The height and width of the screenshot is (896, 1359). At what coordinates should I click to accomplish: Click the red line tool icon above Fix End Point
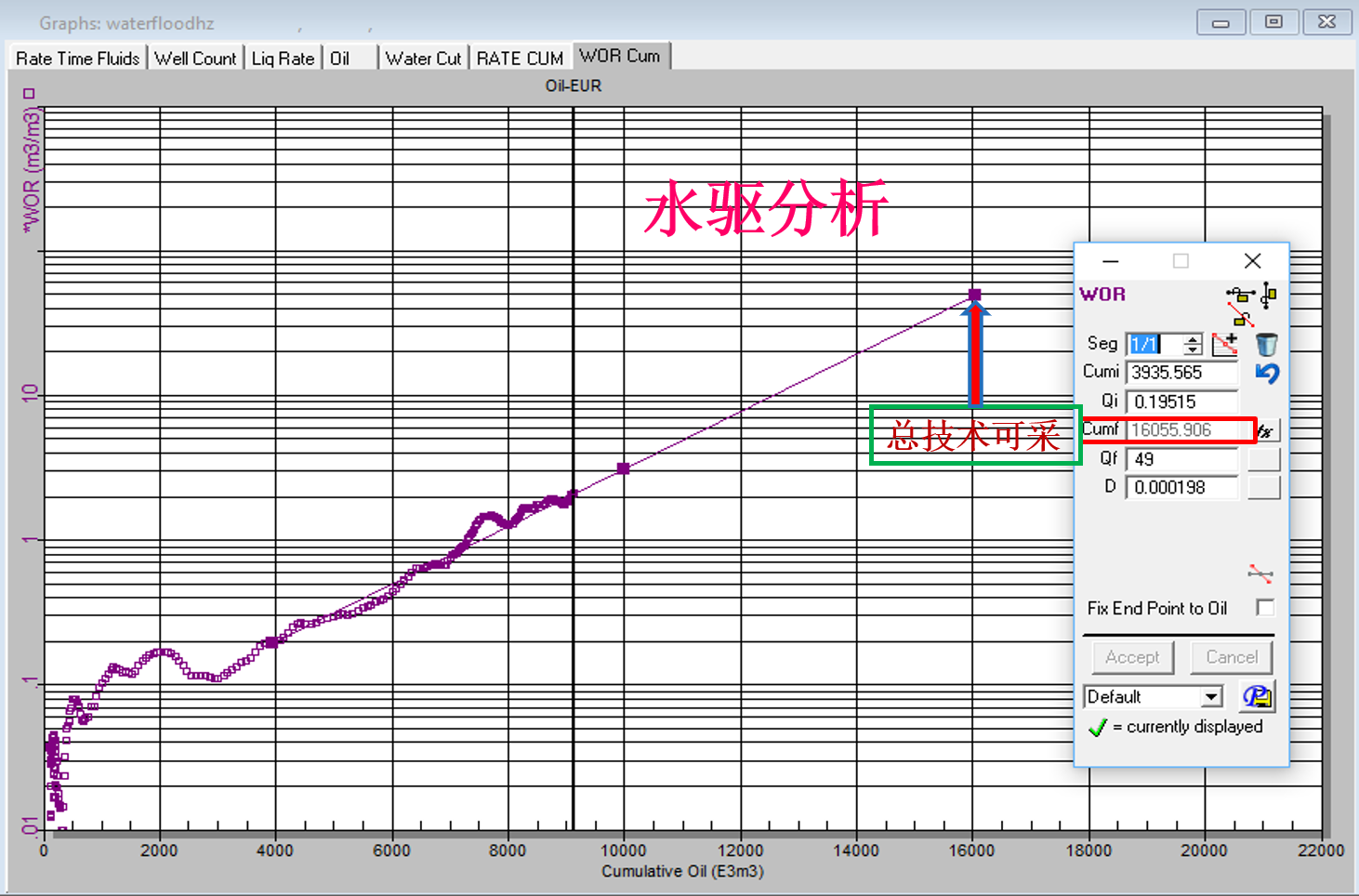coord(1260,573)
